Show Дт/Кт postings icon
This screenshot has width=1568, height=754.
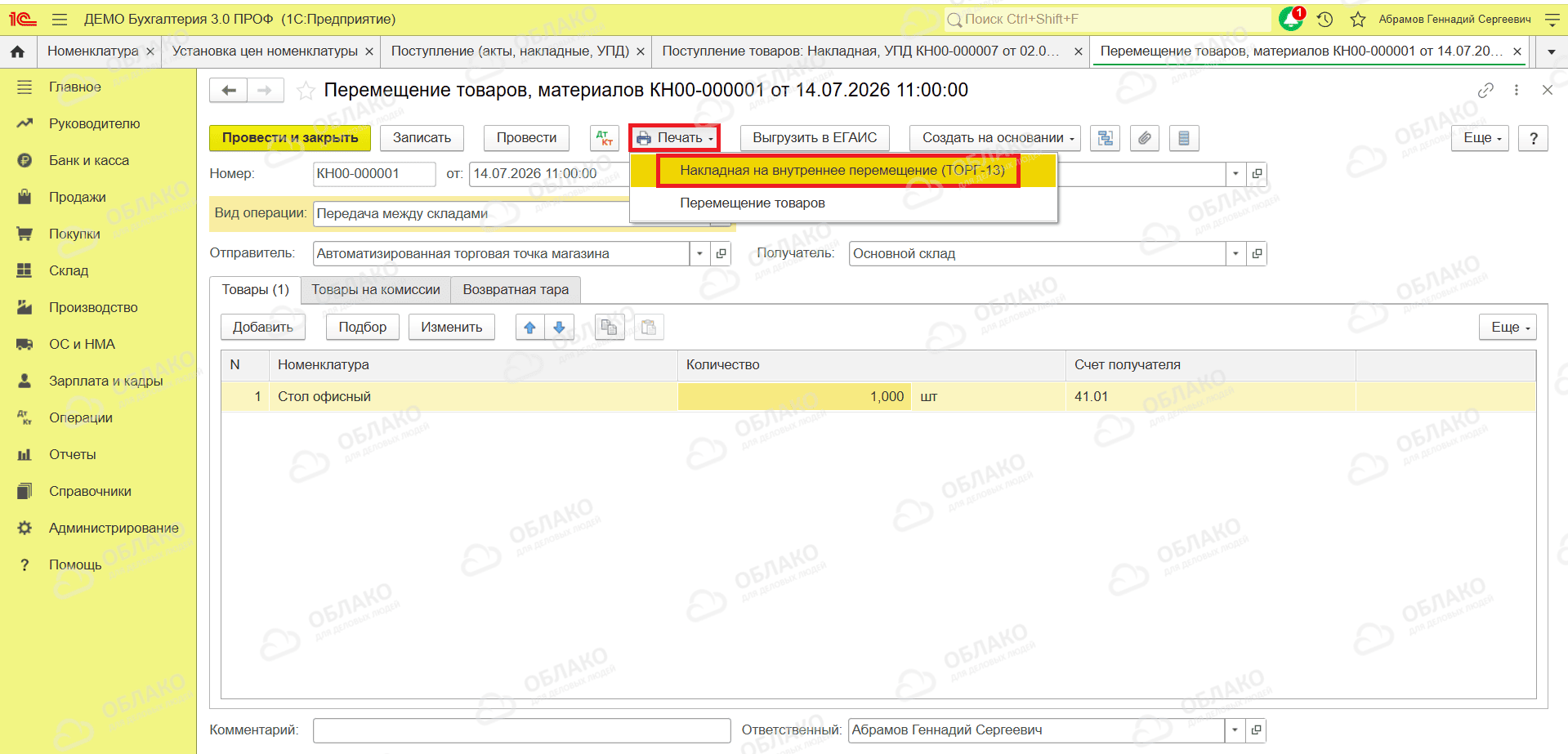point(605,138)
